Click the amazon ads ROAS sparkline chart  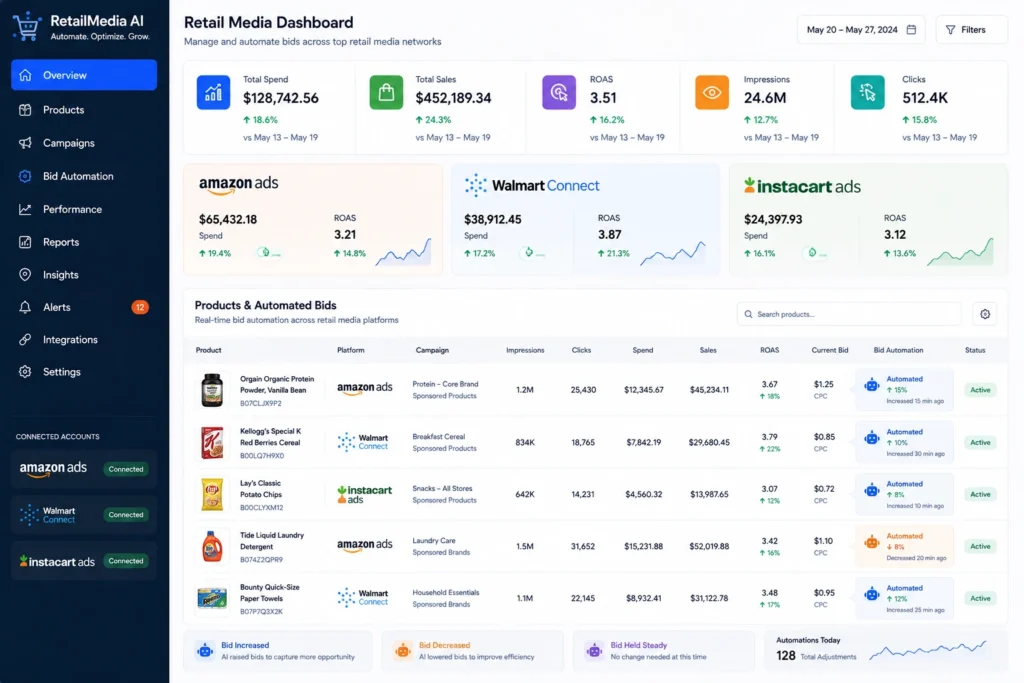click(404, 252)
